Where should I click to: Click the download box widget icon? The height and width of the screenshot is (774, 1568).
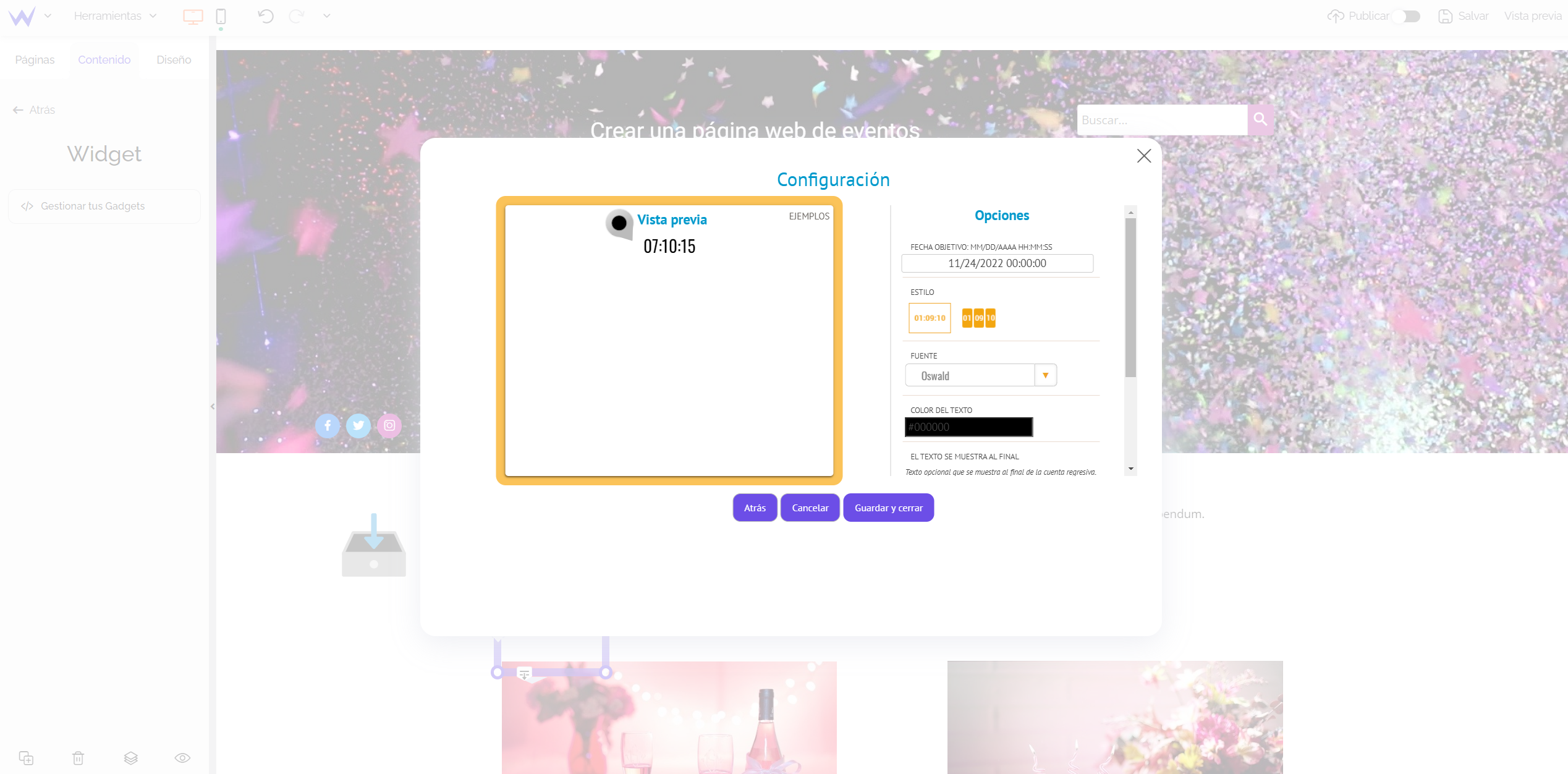point(374,545)
